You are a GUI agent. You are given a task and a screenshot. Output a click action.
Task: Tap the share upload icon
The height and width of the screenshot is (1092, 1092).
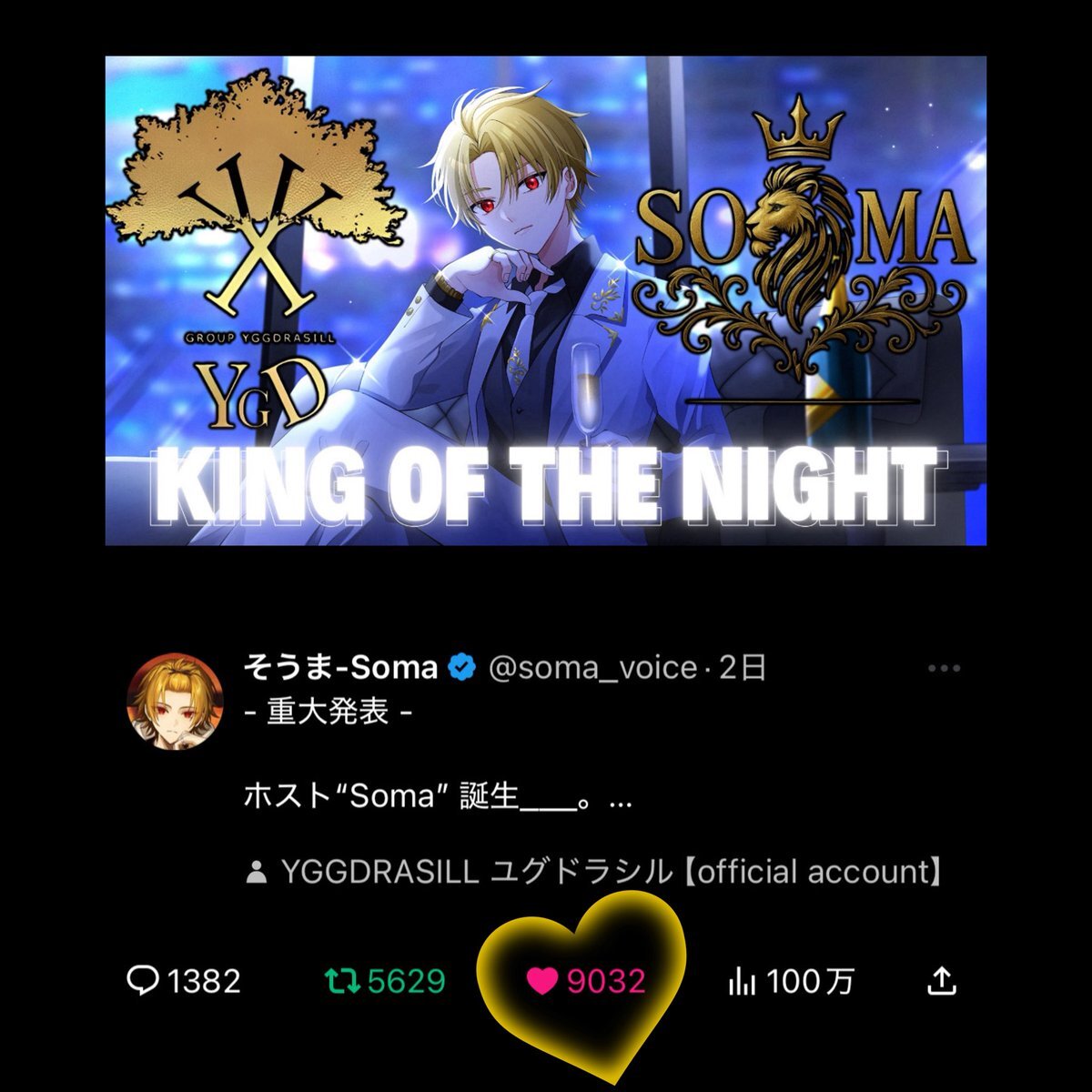[942, 980]
